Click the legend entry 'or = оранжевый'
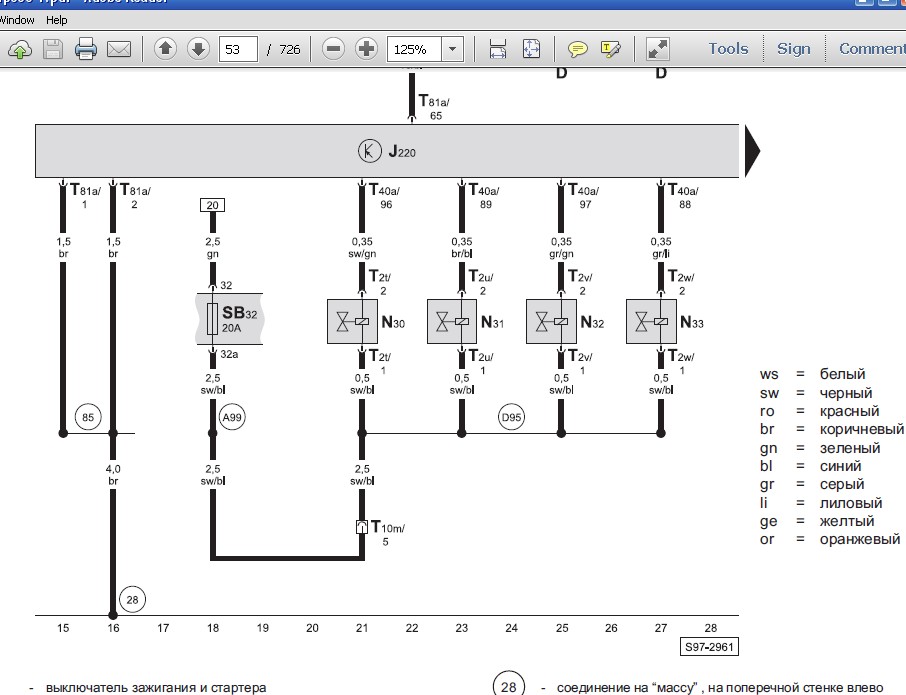Image resolution: width=906 pixels, height=695 pixels. point(830,540)
